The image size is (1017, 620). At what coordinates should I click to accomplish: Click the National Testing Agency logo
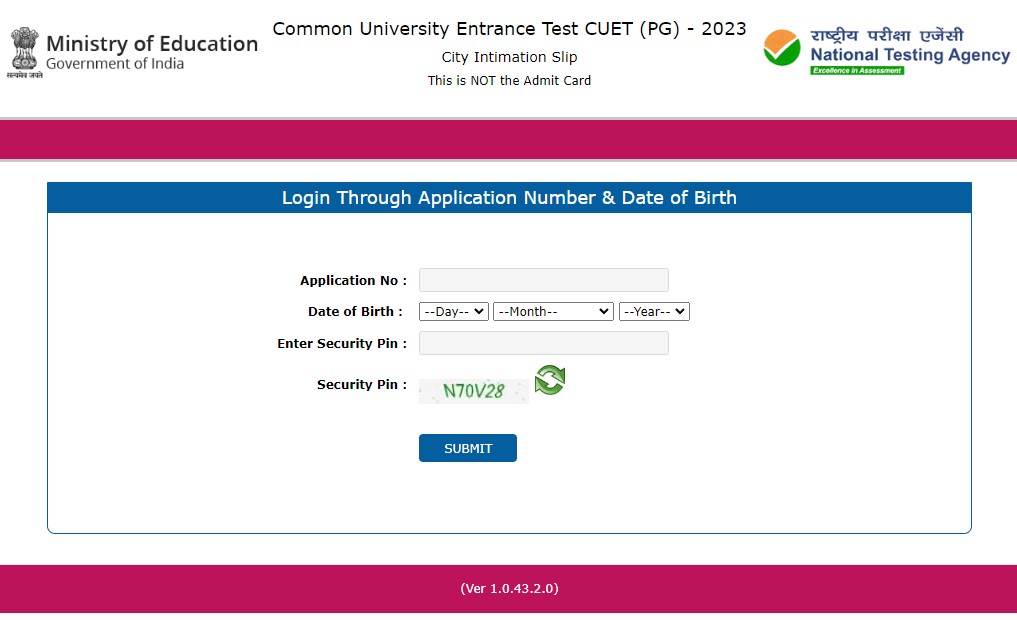[x=886, y=50]
